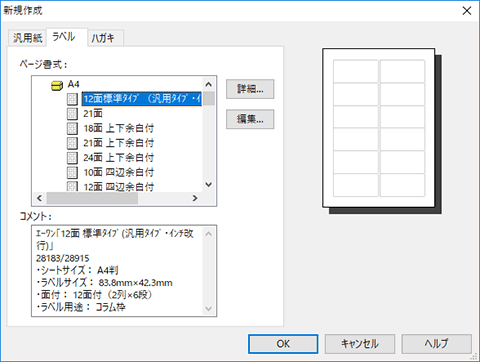Click the sheet icon next to 12面 四辺余白付

click(72, 186)
